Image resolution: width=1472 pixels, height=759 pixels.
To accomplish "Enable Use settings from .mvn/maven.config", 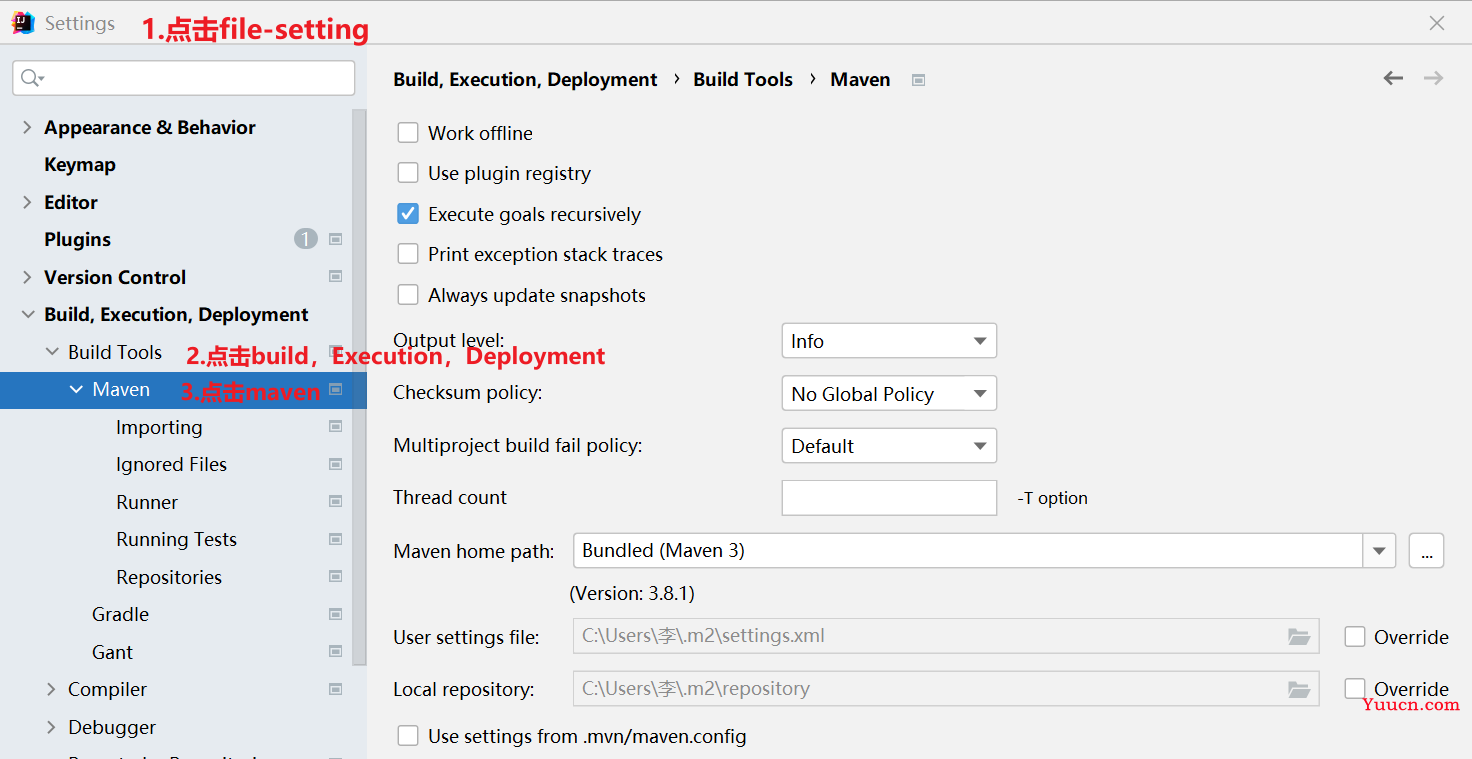I will pyautogui.click(x=408, y=736).
